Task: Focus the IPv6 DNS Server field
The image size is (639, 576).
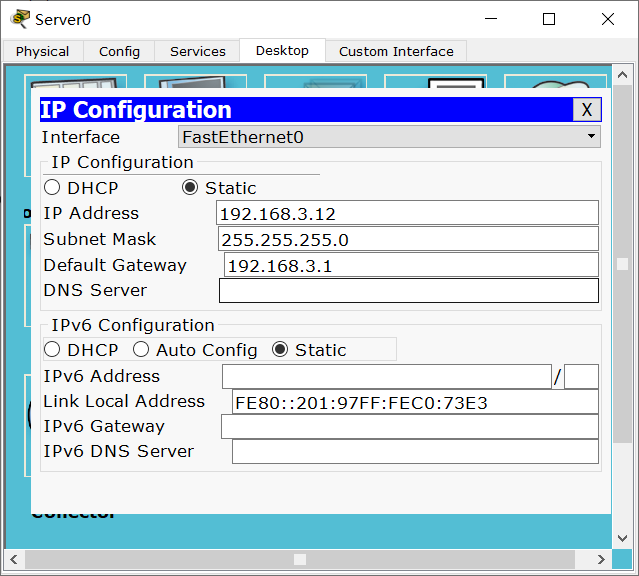Action: click(415, 452)
